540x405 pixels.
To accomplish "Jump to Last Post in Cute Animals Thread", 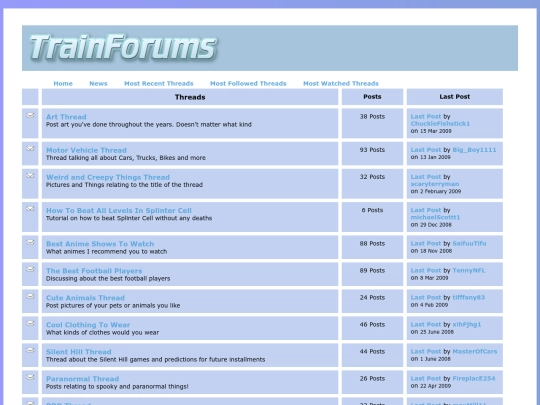I will click(x=426, y=297).
